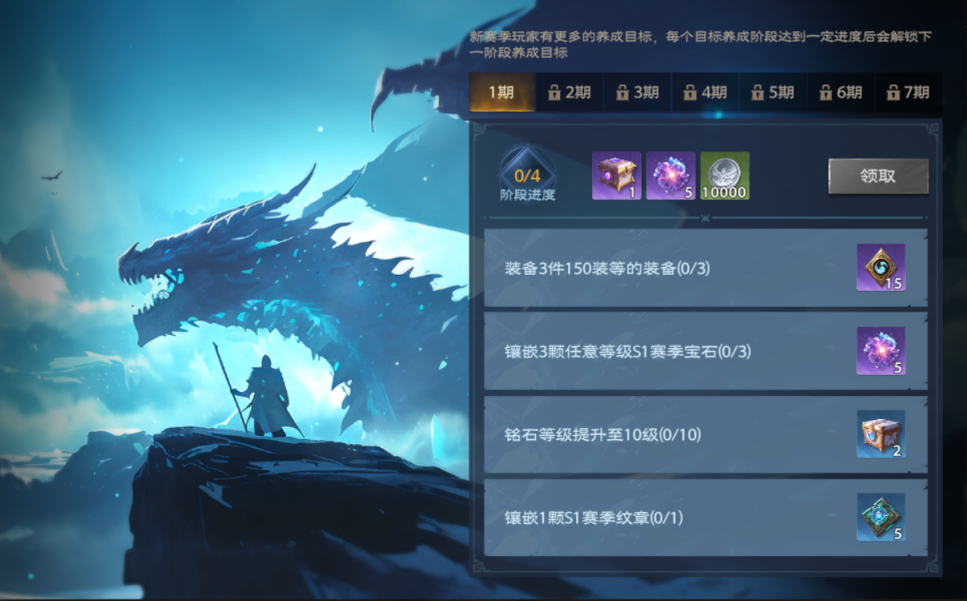The width and height of the screenshot is (967, 601).
Task: Click the 领取 claim button
Action: [x=878, y=176]
